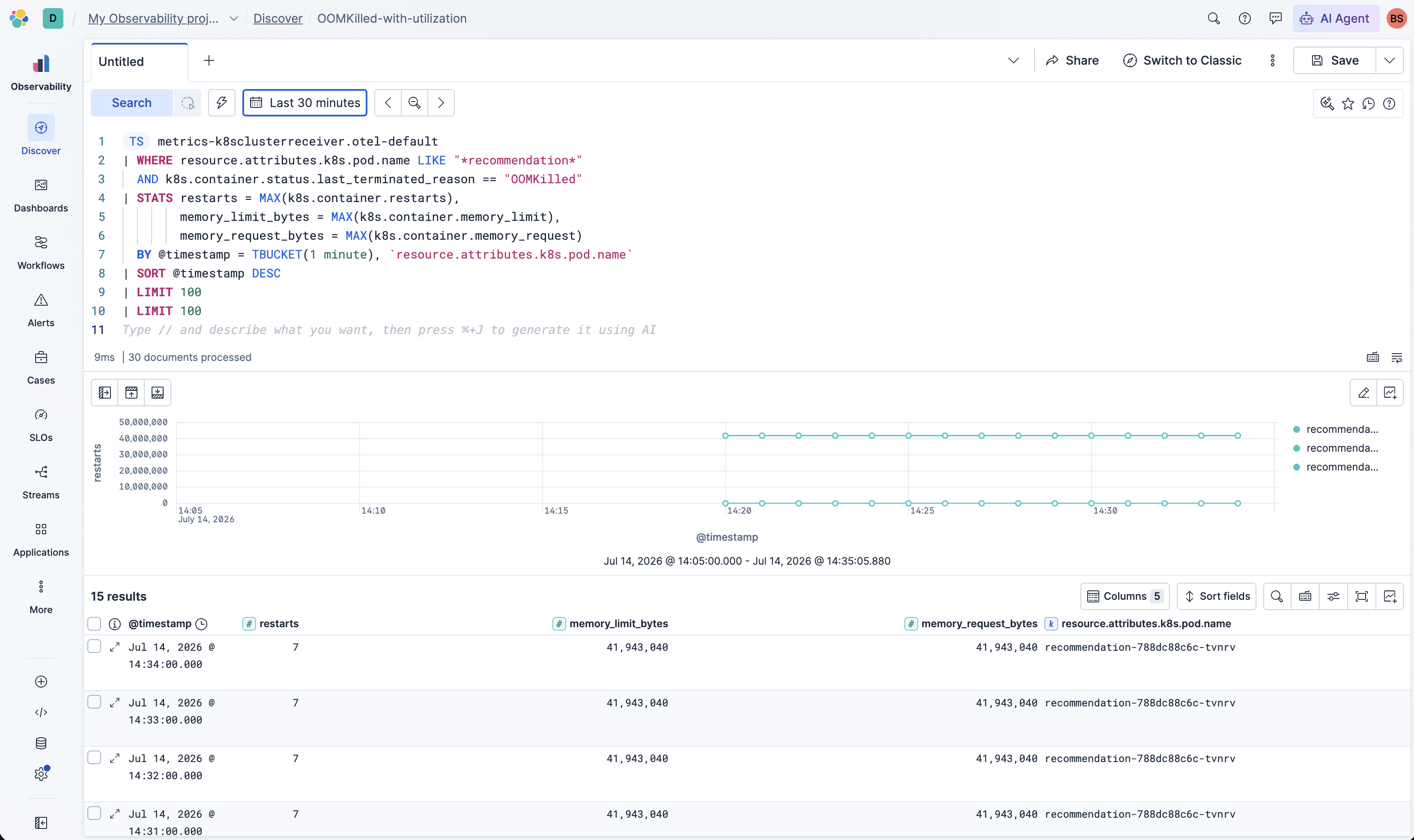
Task: Open starred queries star icon
Action: coord(1348,104)
